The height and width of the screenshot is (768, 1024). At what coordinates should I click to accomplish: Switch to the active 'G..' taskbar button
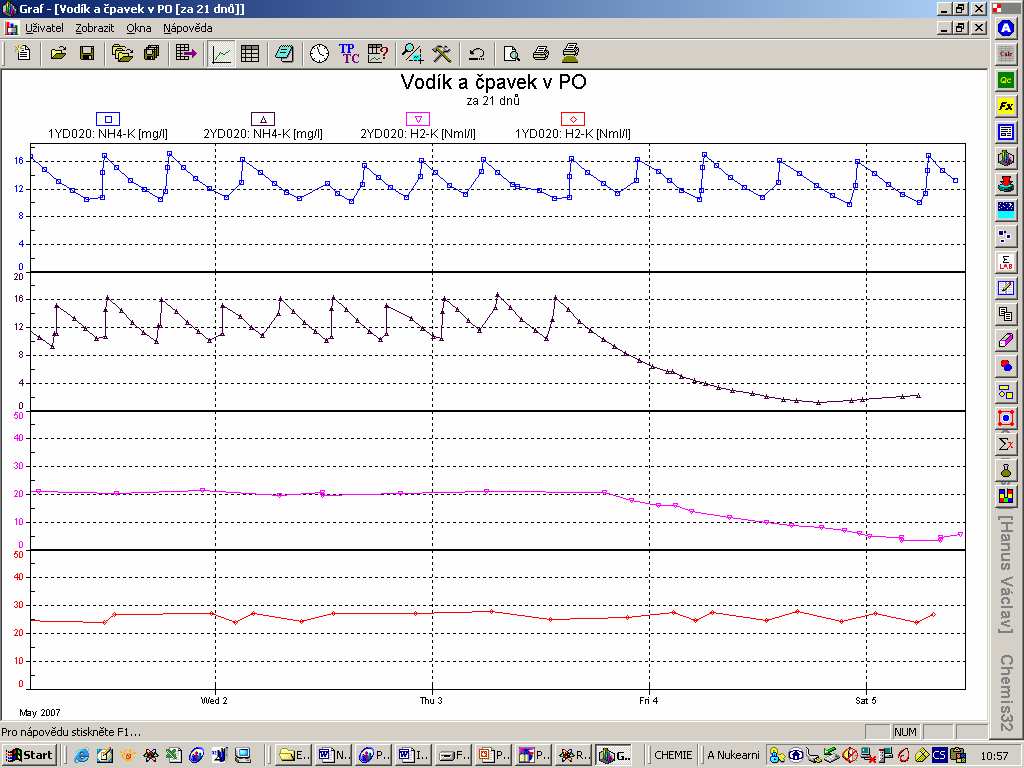pos(615,756)
